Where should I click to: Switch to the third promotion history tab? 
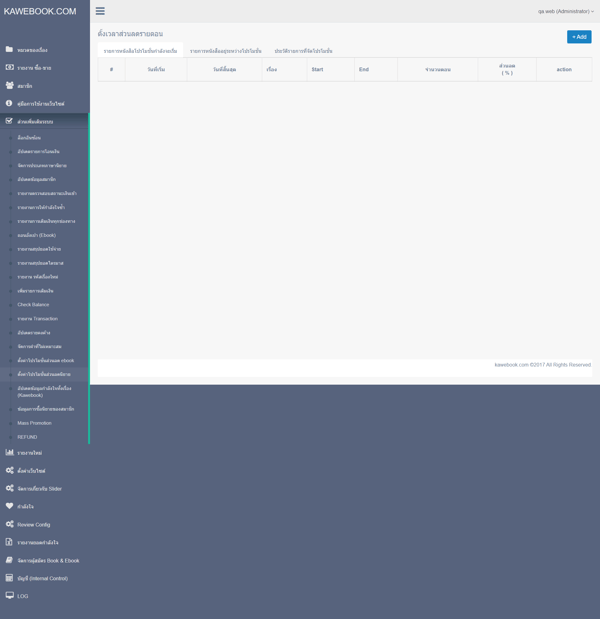point(303,51)
